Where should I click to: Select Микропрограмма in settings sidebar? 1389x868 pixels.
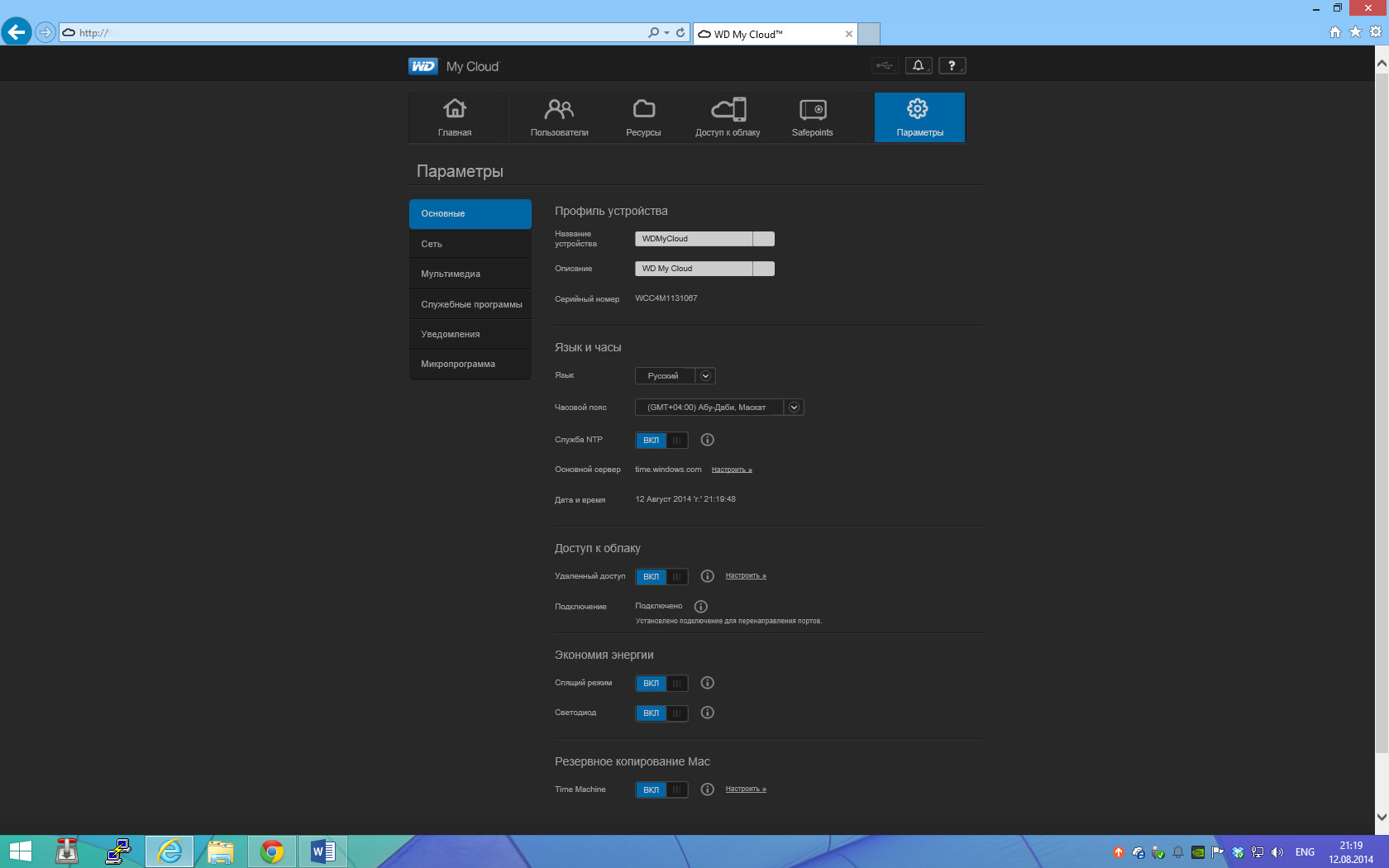(470, 364)
